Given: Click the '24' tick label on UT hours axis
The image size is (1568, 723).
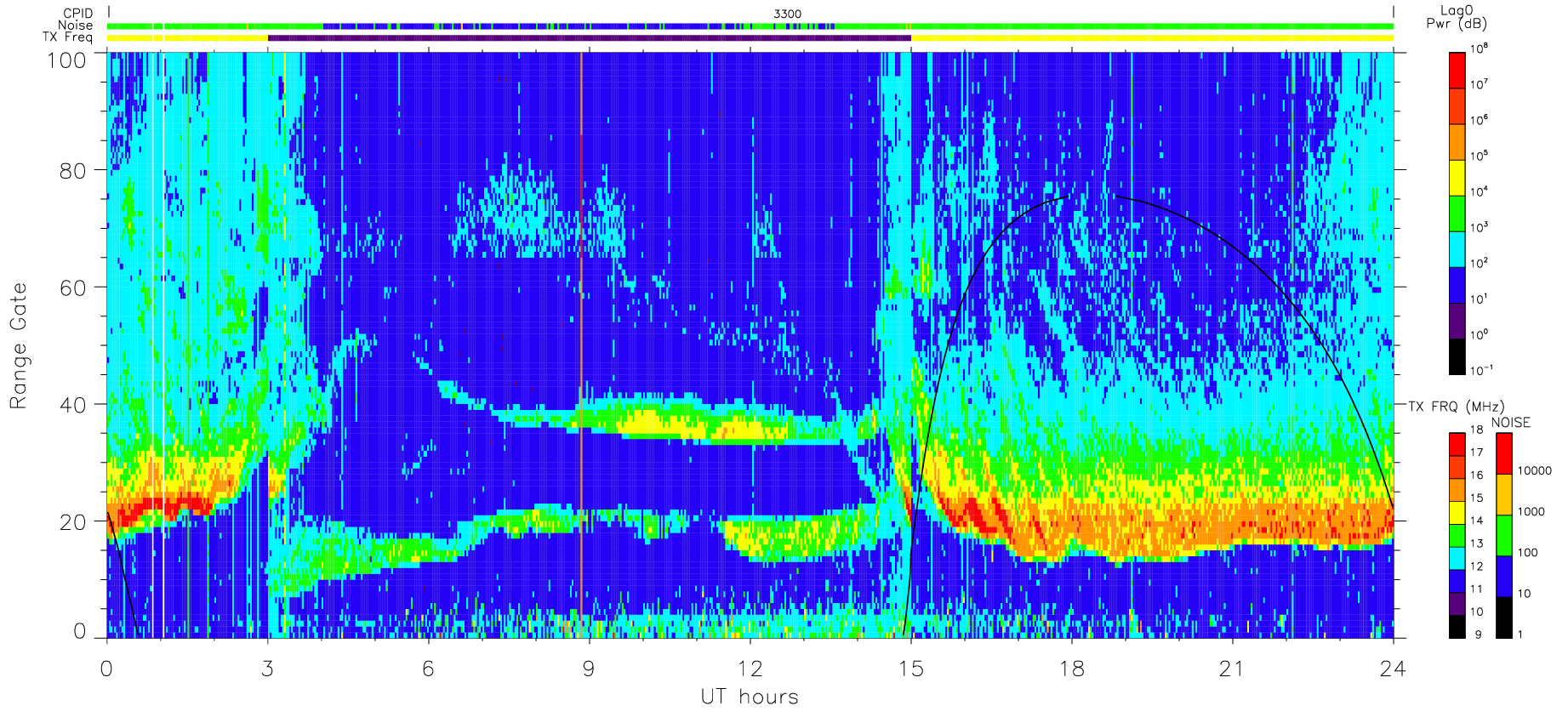Looking at the screenshot, I should click(x=1393, y=669).
